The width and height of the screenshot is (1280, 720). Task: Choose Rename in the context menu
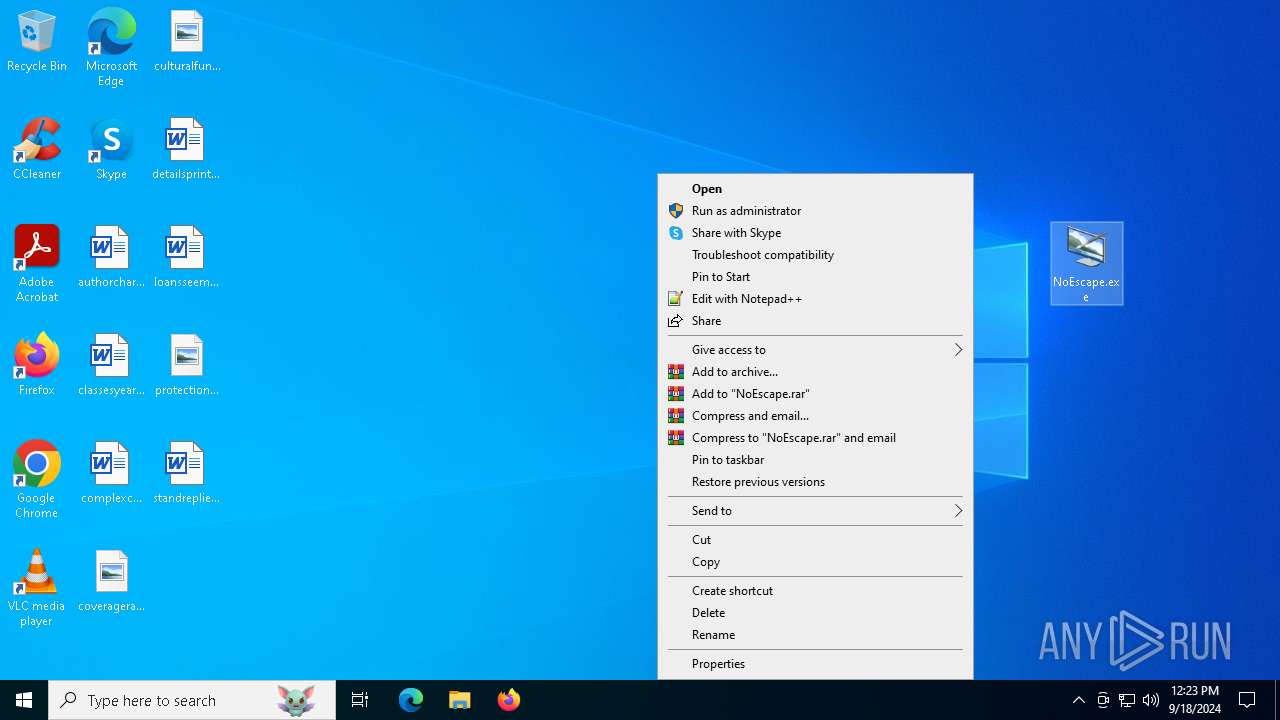coord(815,635)
